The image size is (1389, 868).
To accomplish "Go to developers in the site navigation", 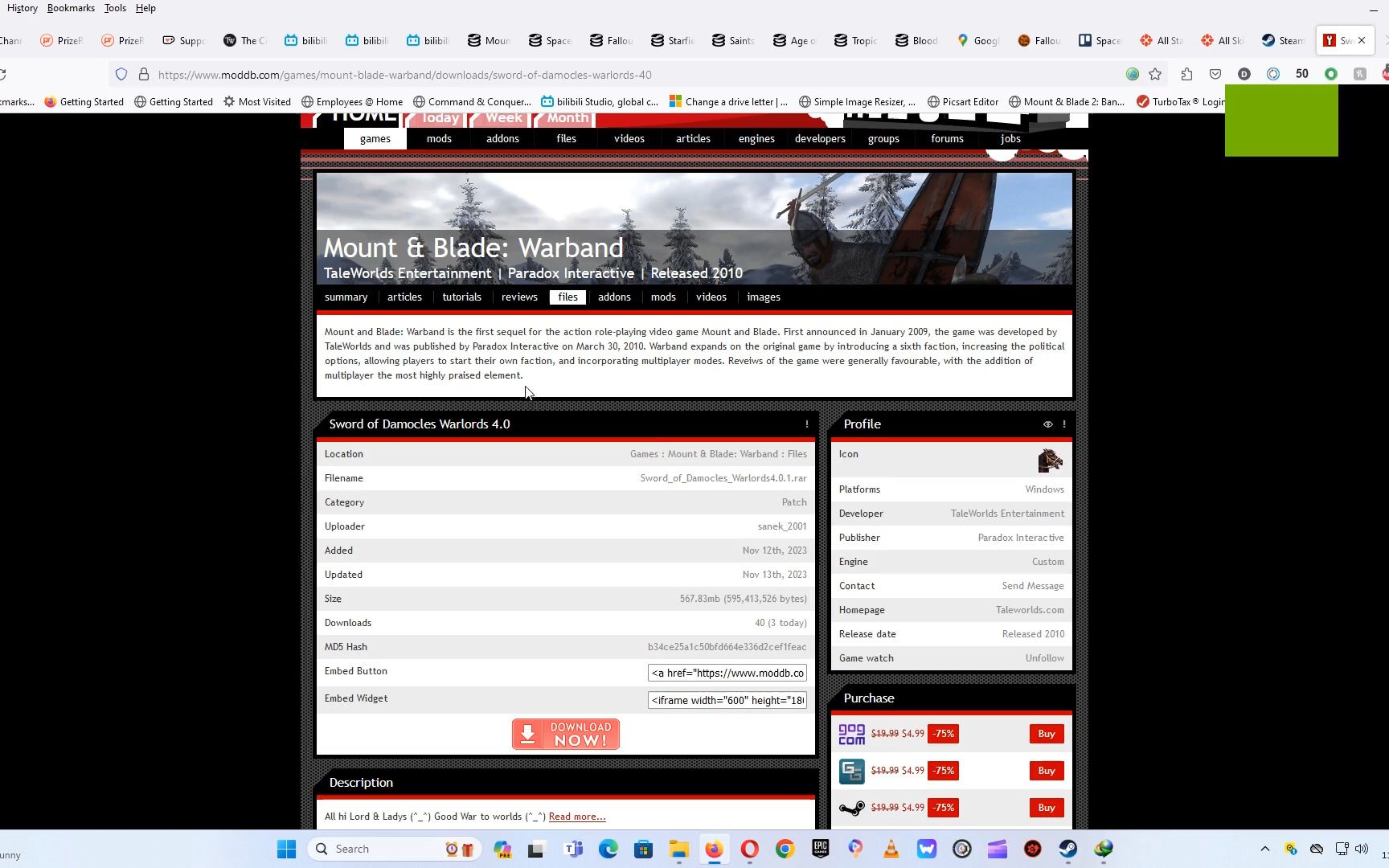I will coord(820,139).
